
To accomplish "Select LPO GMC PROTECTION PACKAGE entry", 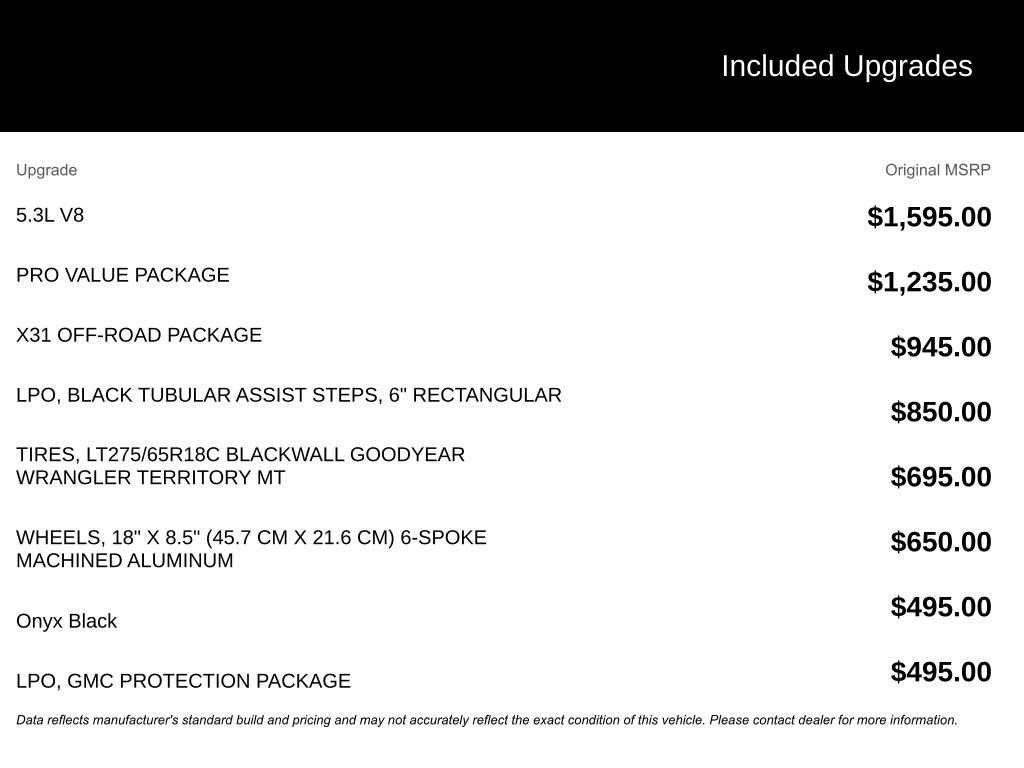I will 184,681.
